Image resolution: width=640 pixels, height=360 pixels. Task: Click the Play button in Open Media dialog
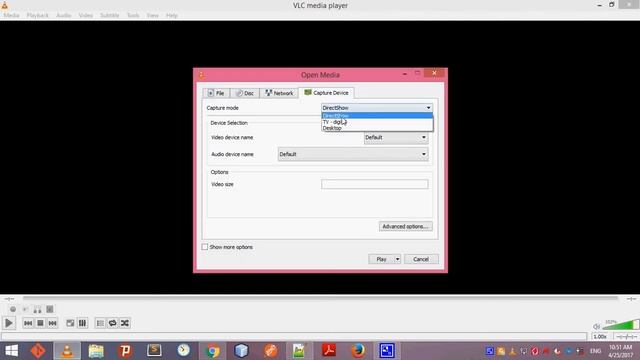pyautogui.click(x=381, y=259)
